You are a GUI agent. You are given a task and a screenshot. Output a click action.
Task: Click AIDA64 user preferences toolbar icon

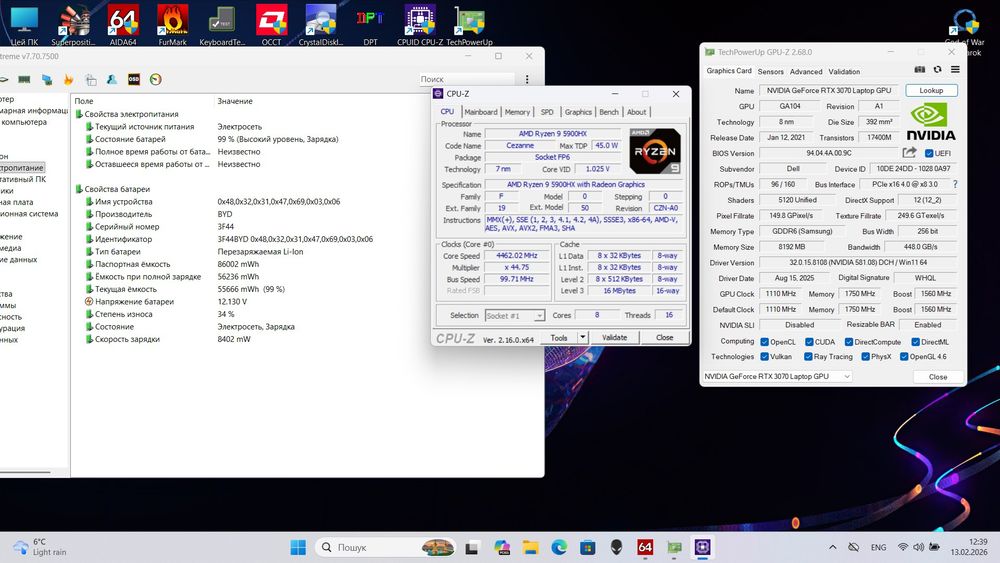(x=112, y=79)
